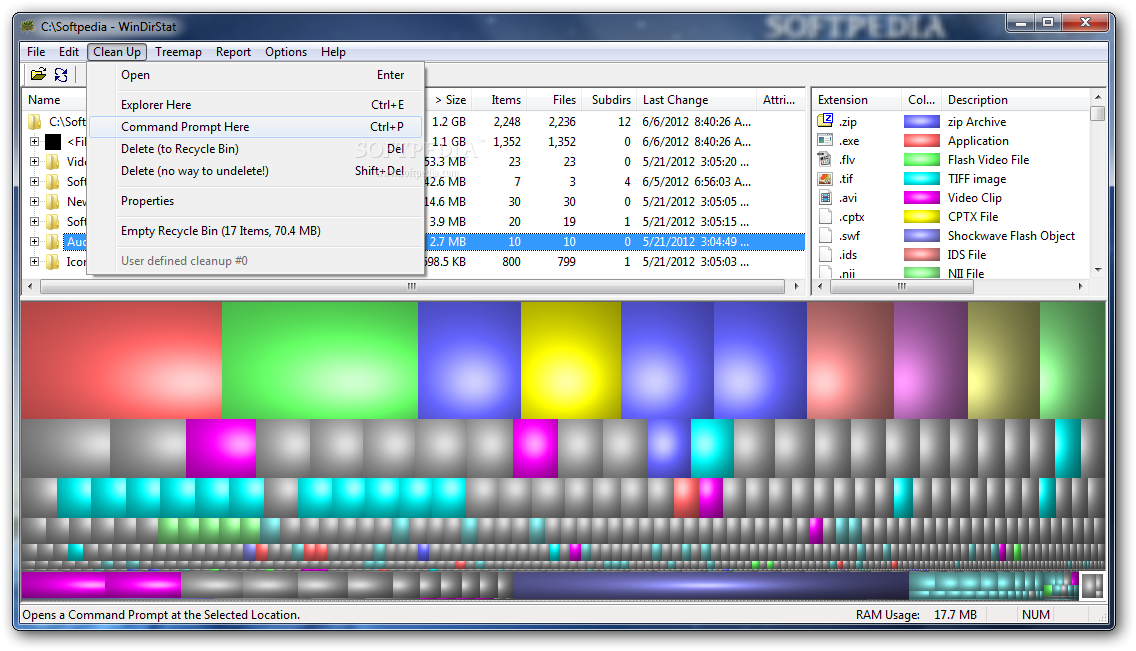Viewport: 1136px width, 651px height.
Task: Click the yellow CPTX File color swatch
Action: click(922, 217)
